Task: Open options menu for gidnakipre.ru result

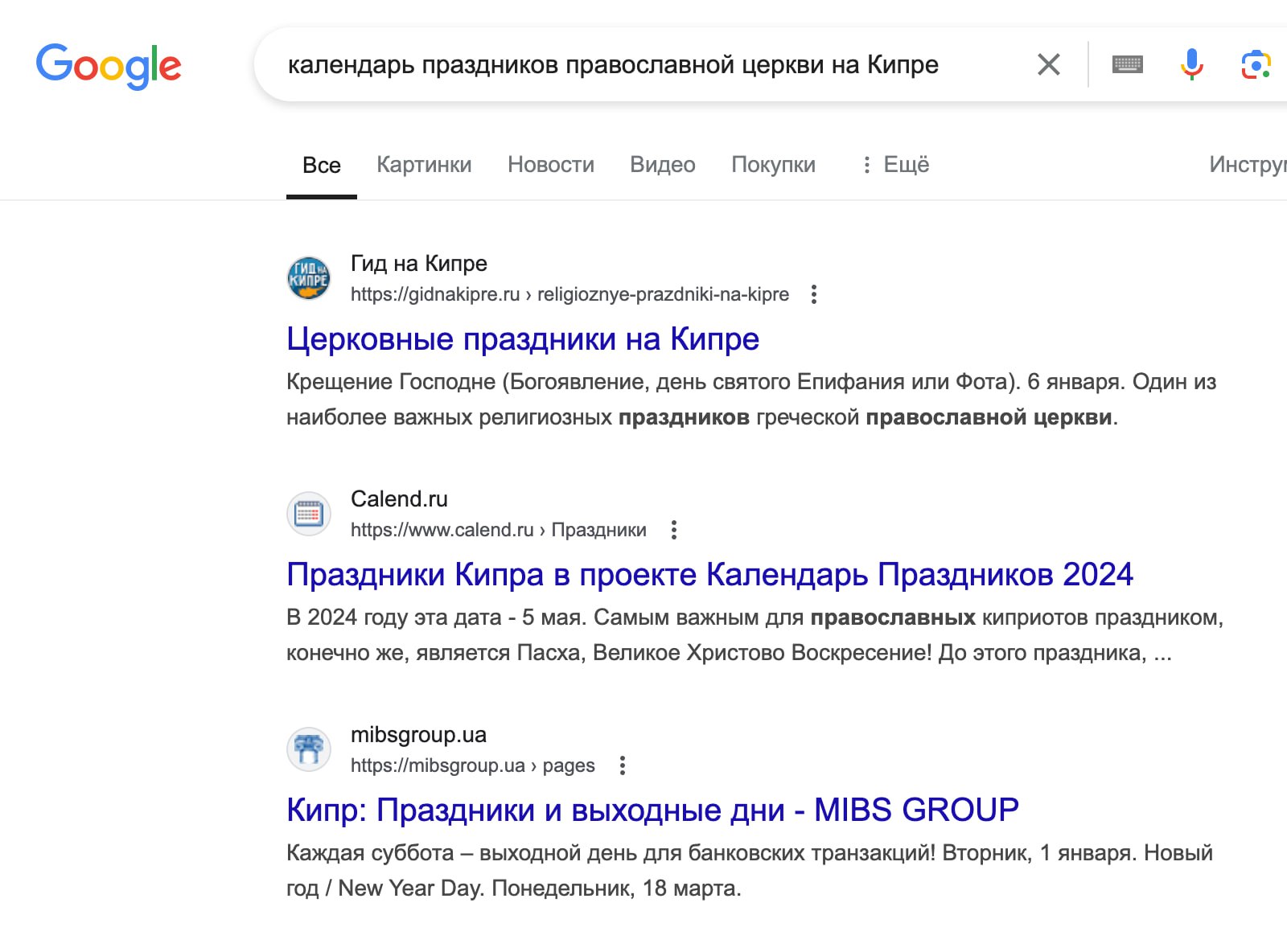Action: pos(814,294)
